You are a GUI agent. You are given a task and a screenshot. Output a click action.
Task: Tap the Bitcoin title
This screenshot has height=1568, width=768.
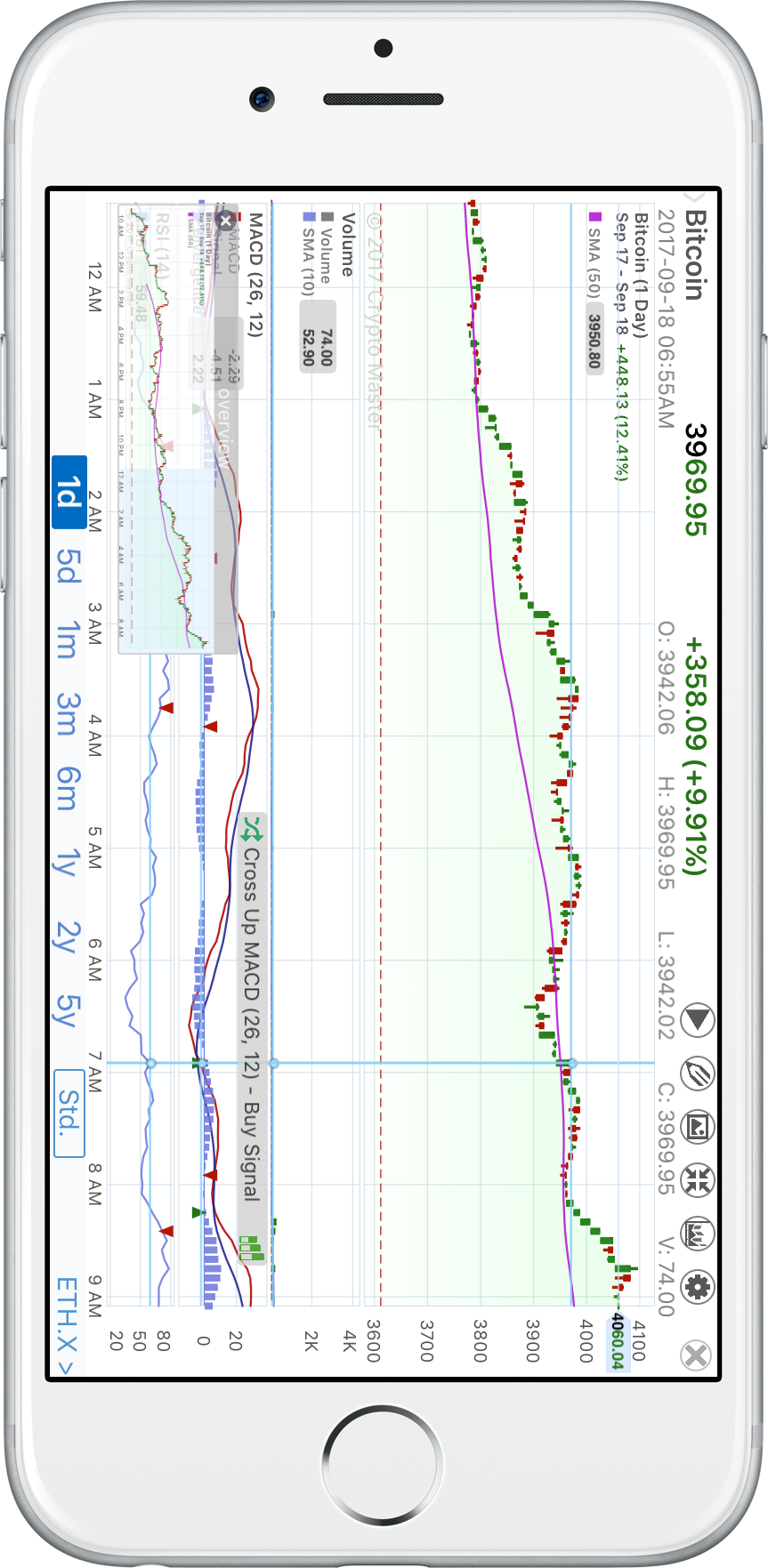click(695, 256)
